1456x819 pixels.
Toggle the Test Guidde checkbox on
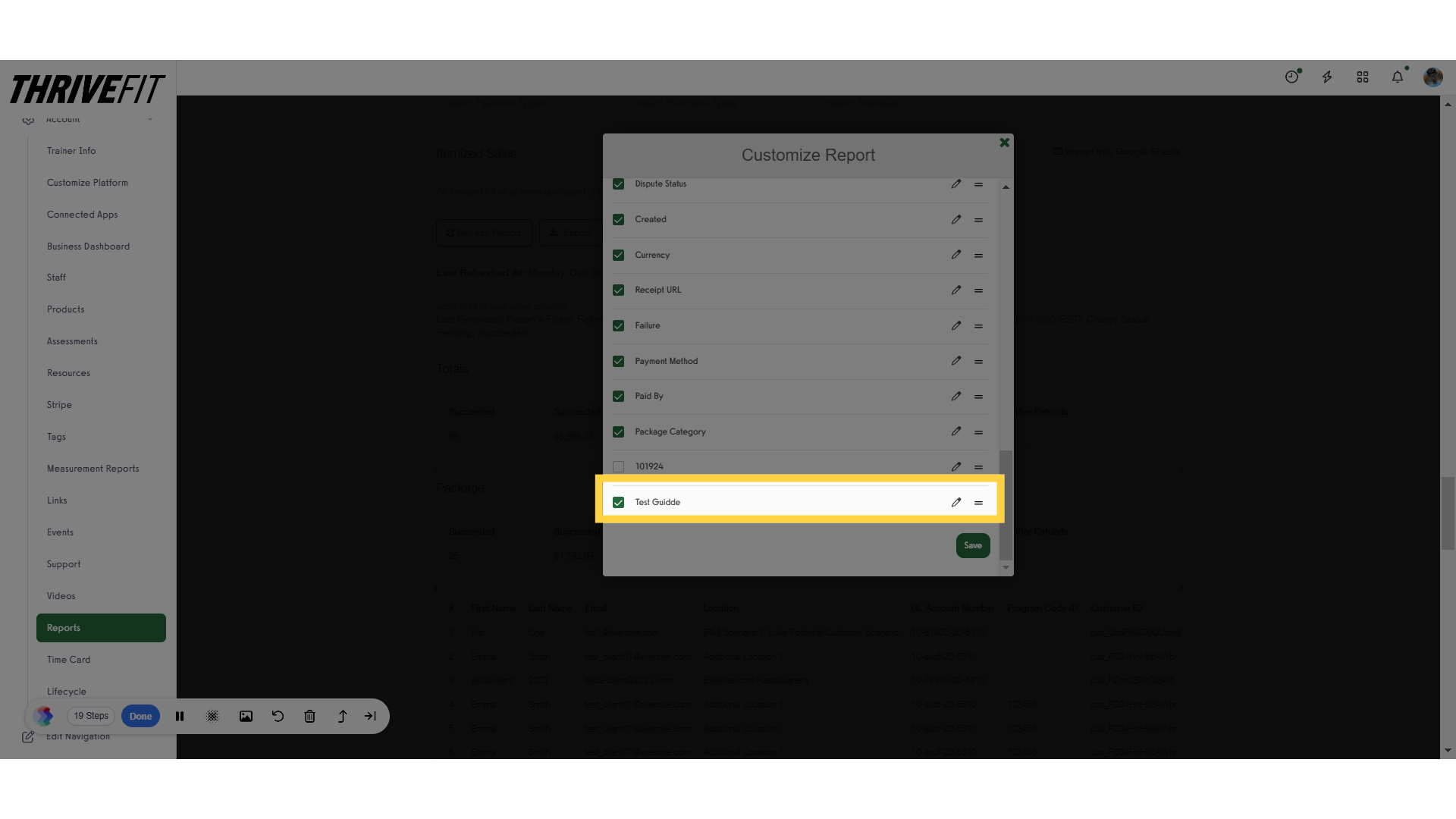[617, 502]
